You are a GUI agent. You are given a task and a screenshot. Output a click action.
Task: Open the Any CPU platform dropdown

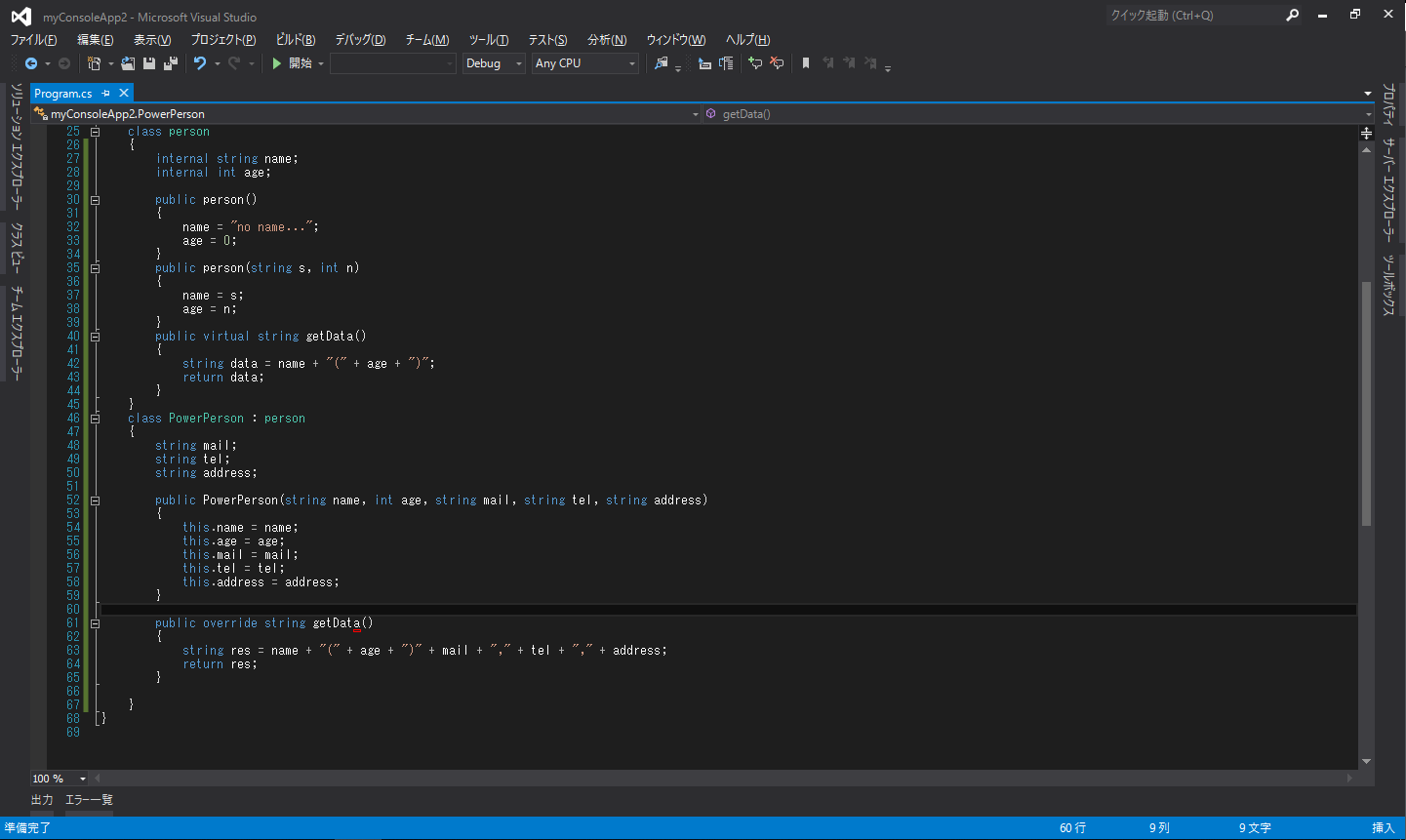pyautogui.click(x=585, y=63)
